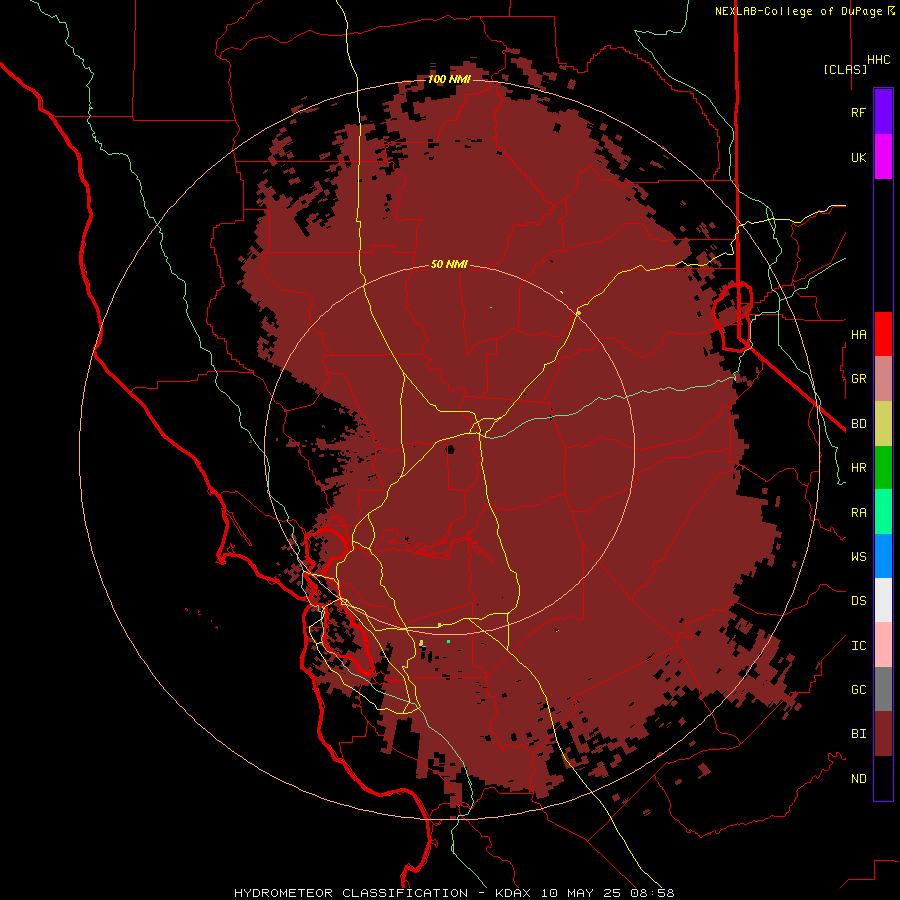Image resolution: width=900 pixels, height=900 pixels.
Task: Click the HR legend label
Action: [x=858, y=468]
